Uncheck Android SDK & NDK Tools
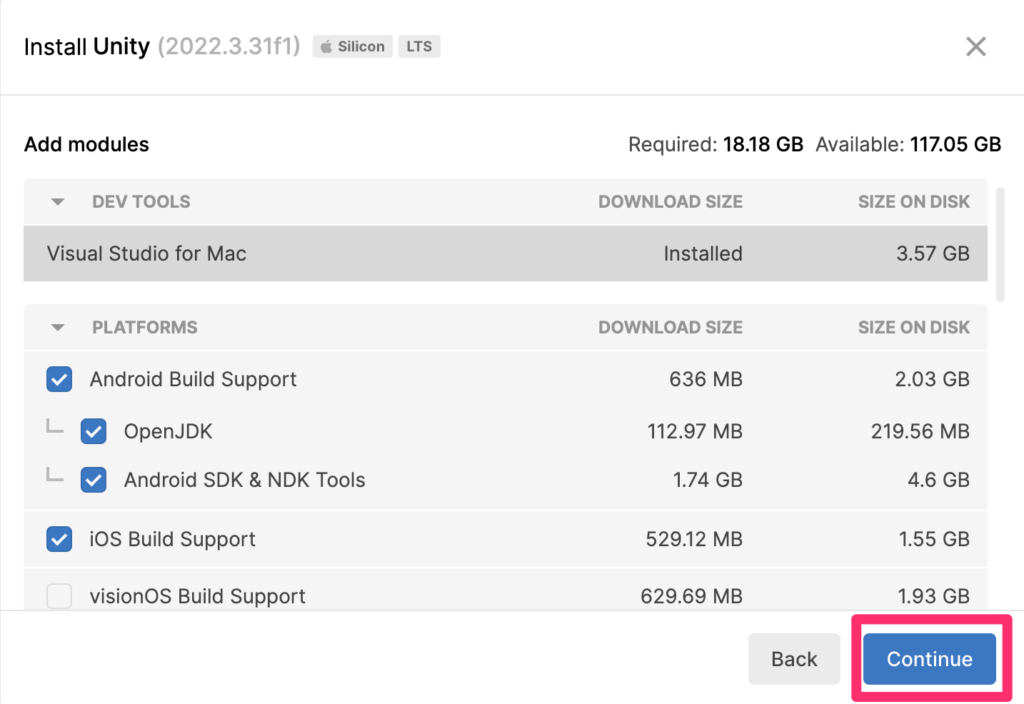1024x704 pixels. pos(94,480)
